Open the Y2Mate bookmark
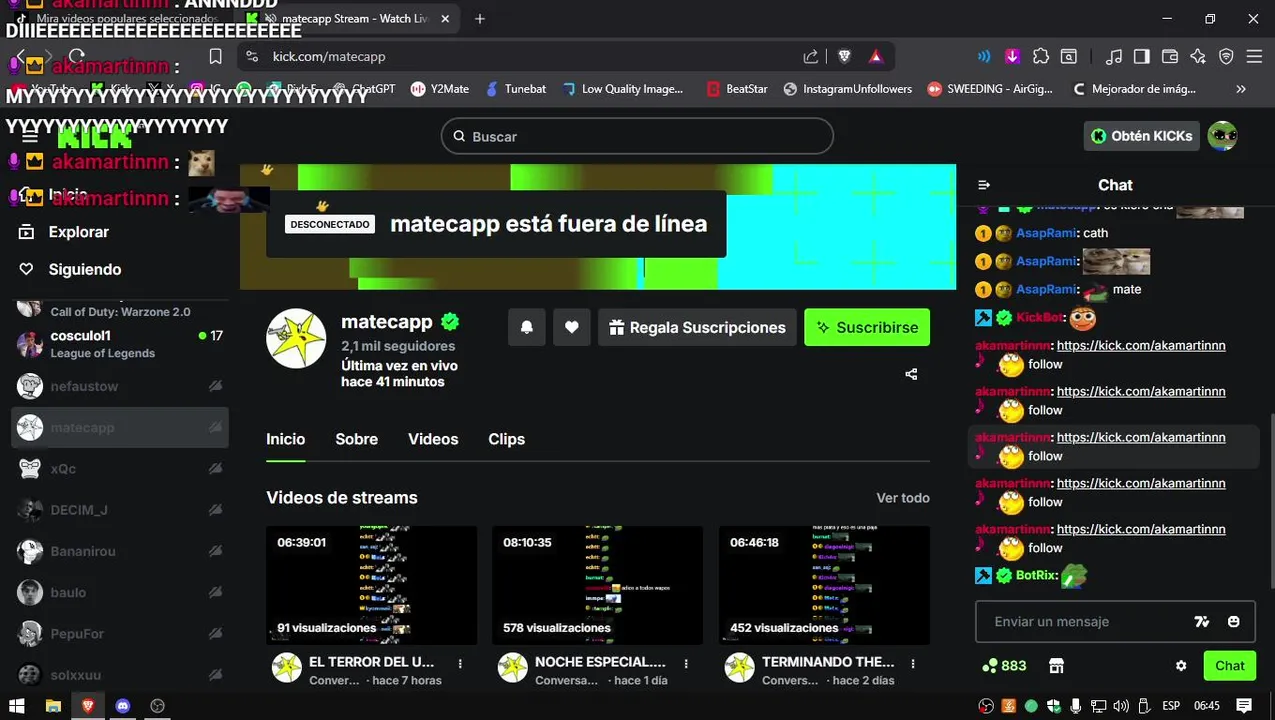The height and width of the screenshot is (720, 1275). pyautogui.click(x=440, y=89)
